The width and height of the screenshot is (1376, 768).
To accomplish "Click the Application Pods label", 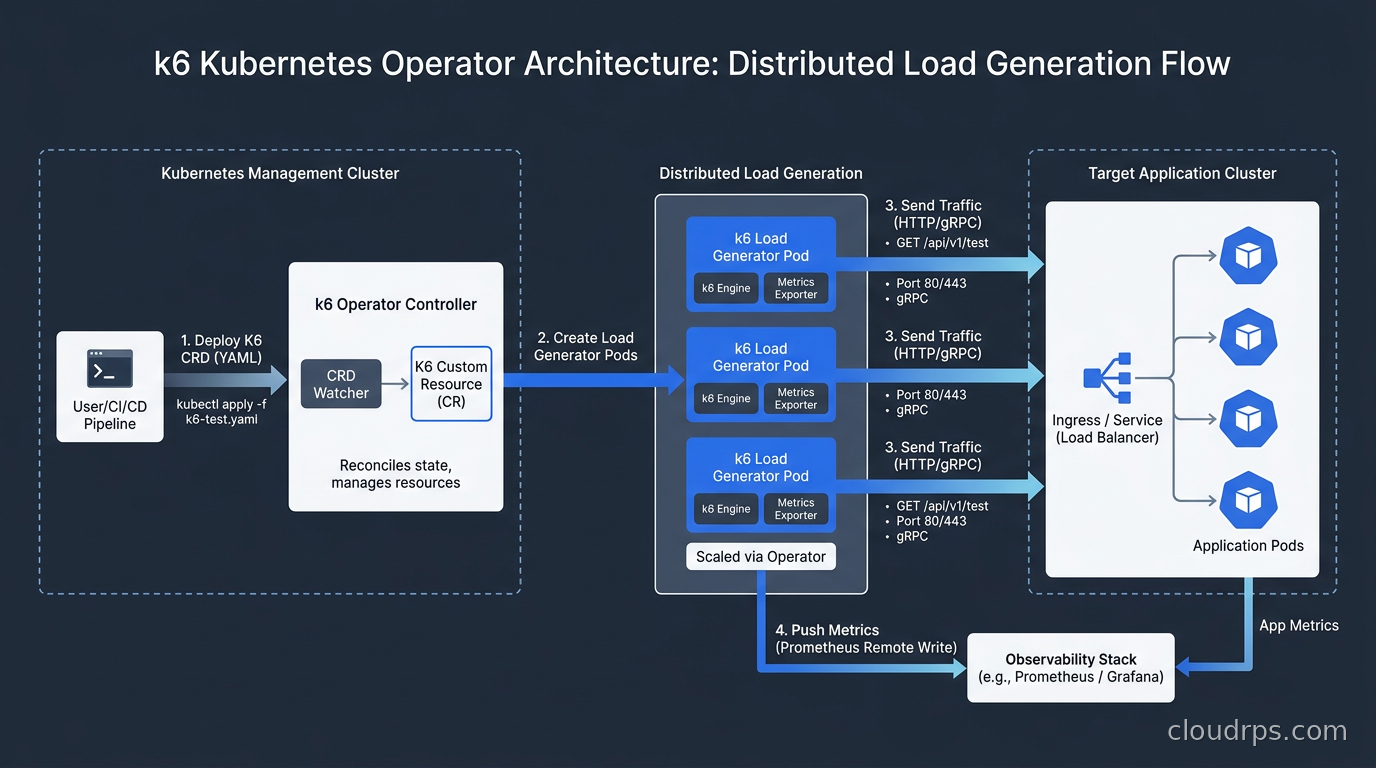I will tap(1248, 545).
